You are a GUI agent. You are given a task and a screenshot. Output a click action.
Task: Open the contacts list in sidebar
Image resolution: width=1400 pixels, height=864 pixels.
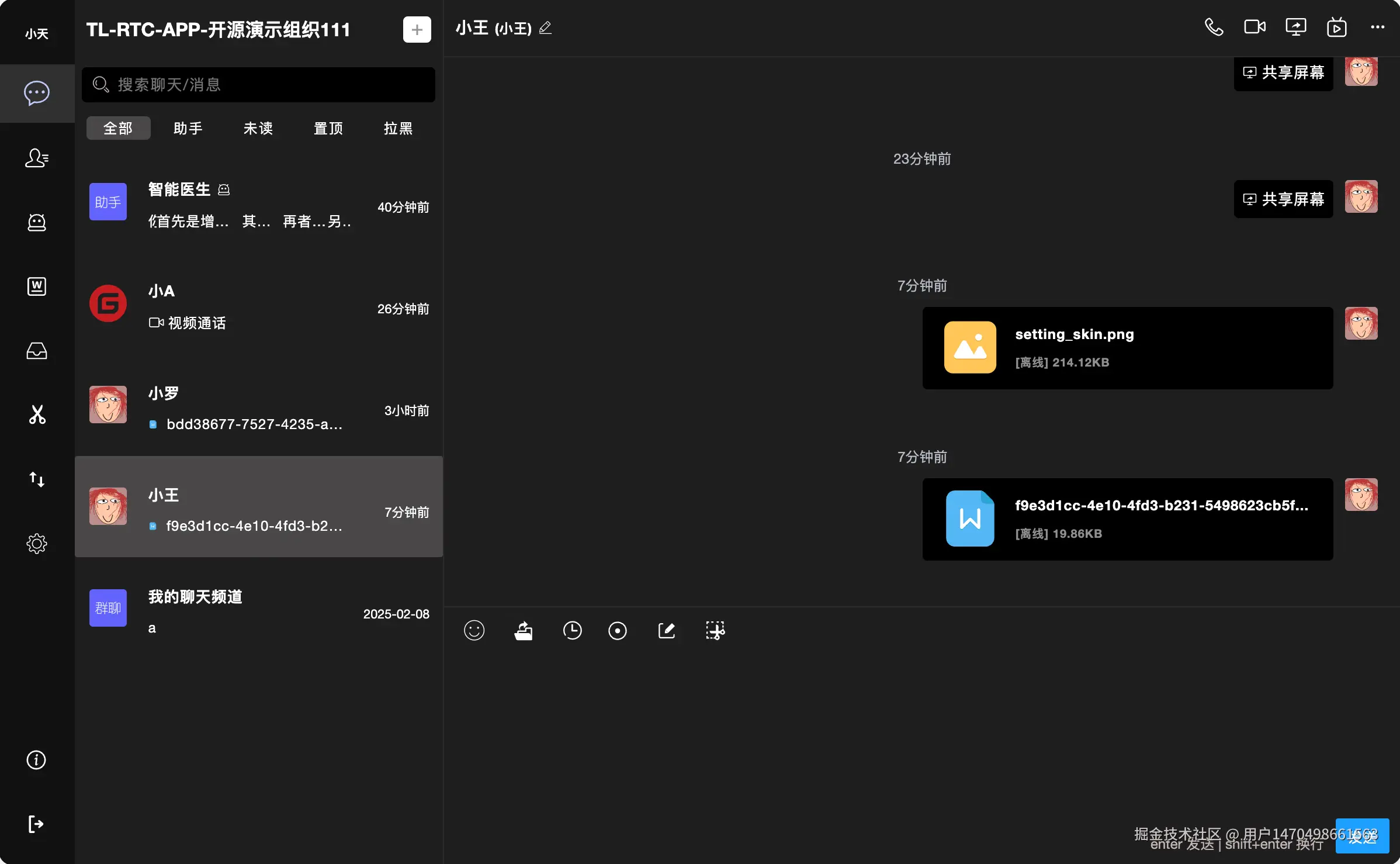point(37,158)
